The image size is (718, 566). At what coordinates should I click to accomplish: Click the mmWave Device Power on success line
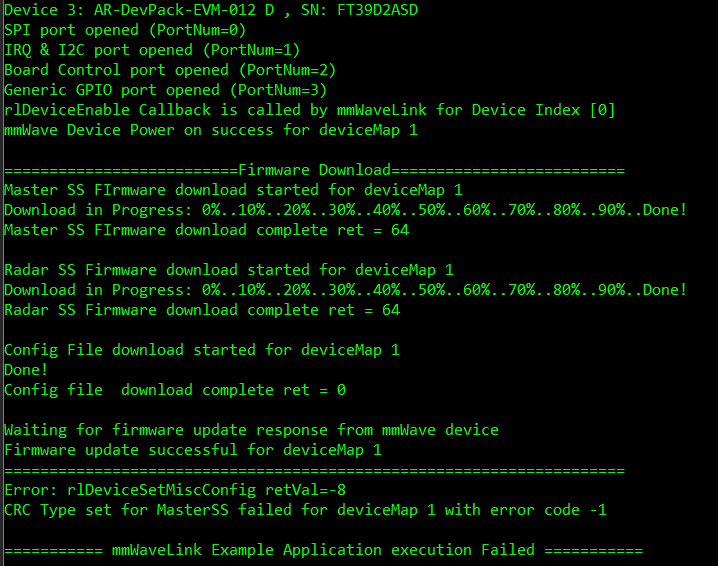coord(211,130)
